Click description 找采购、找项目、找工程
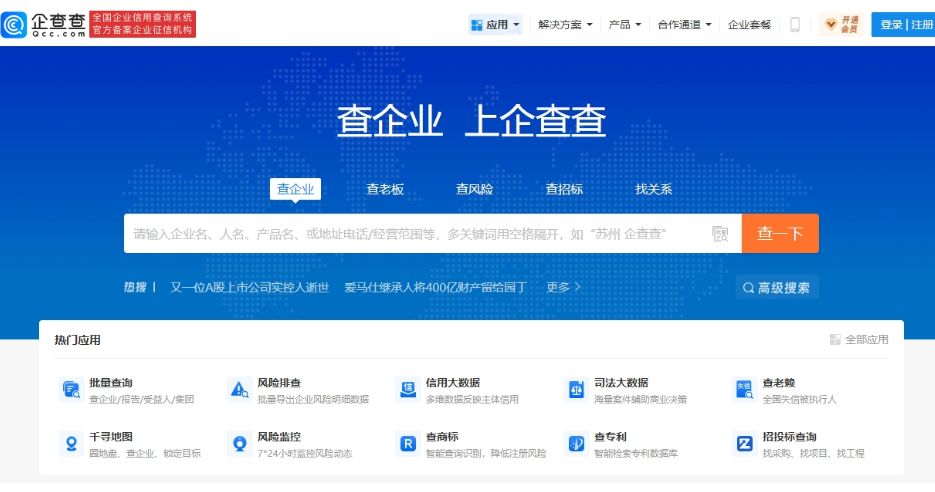The width and height of the screenshot is (935, 492). pos(813,454)
